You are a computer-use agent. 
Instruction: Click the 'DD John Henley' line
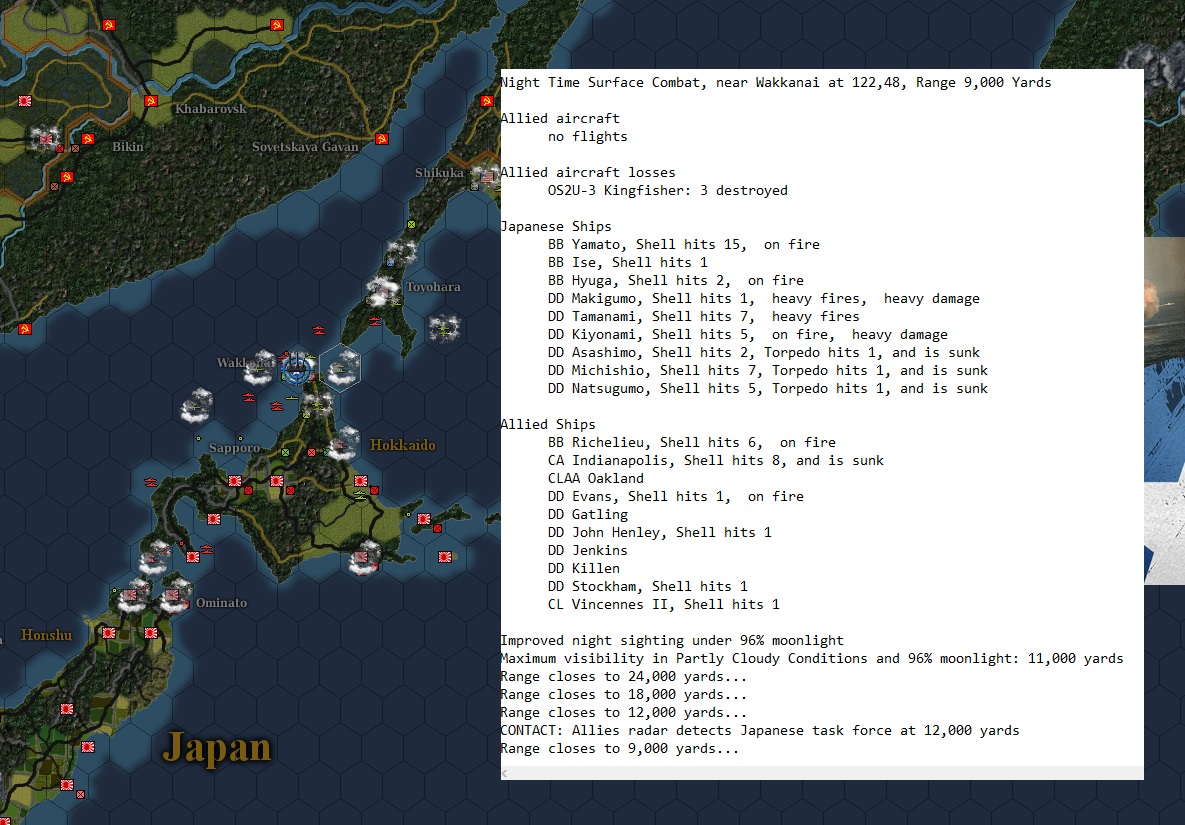point(659,533)
